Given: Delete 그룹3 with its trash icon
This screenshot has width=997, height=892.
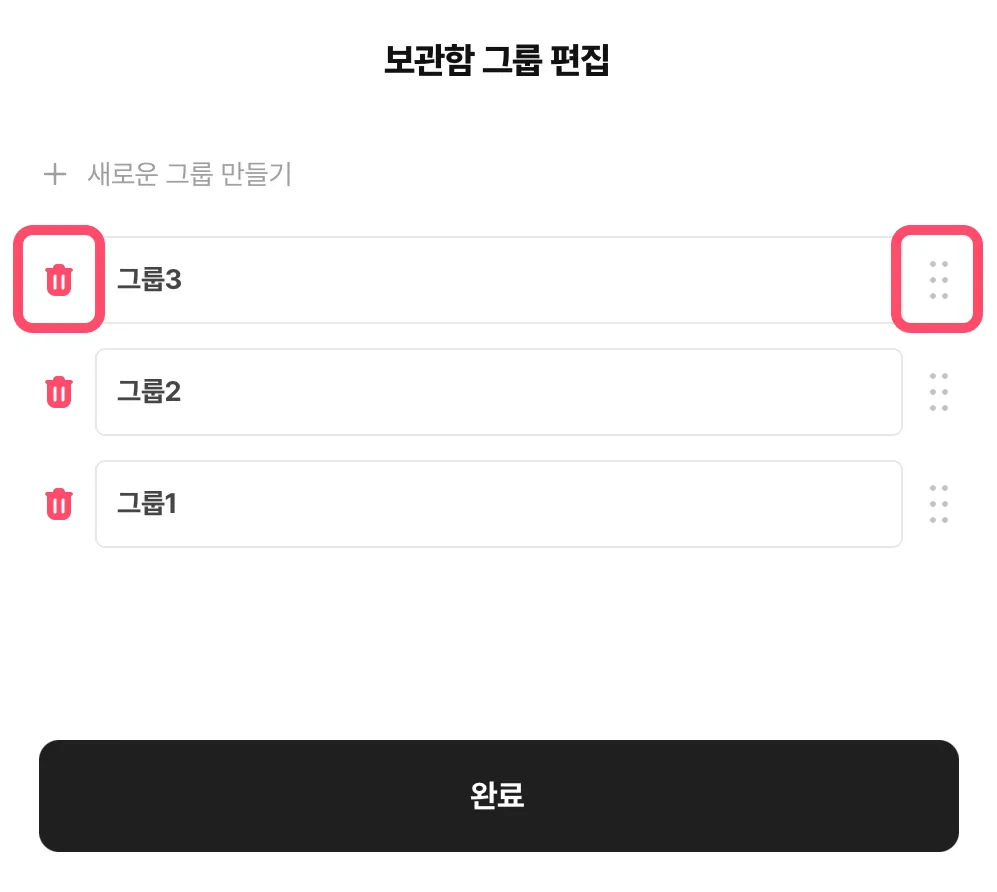Looking at the screenshot, I should pyautogui.click(x=59, y=280).
